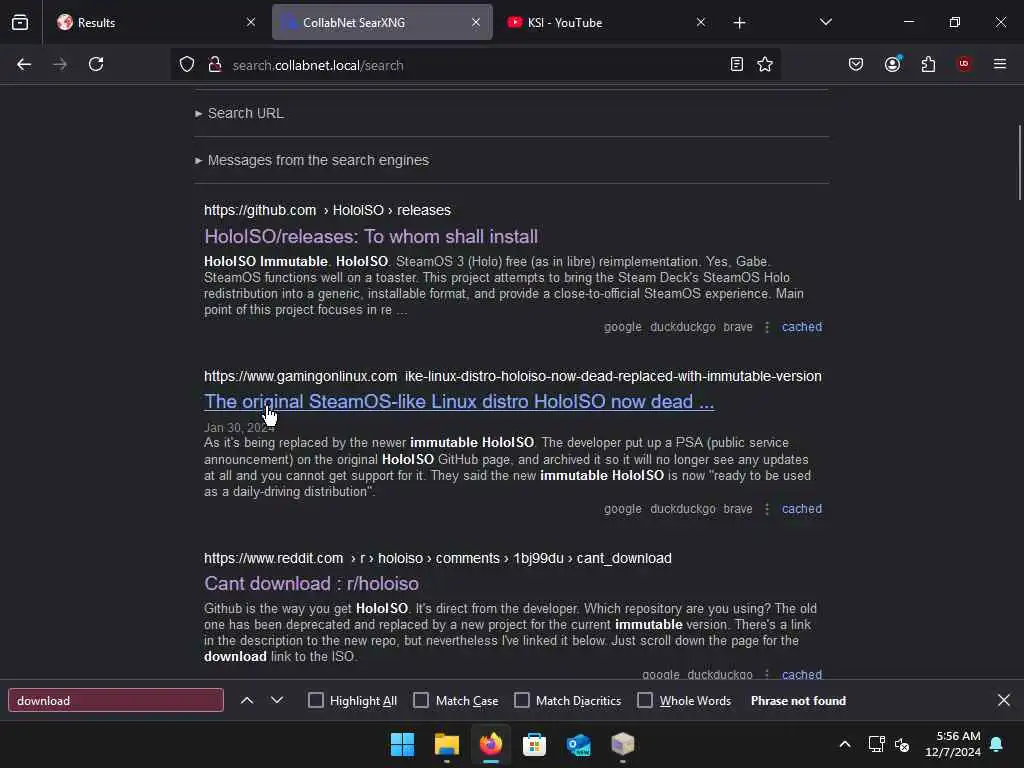
Task: Reload the current search page
Action: pyautogui.click(x=96, y=64)
